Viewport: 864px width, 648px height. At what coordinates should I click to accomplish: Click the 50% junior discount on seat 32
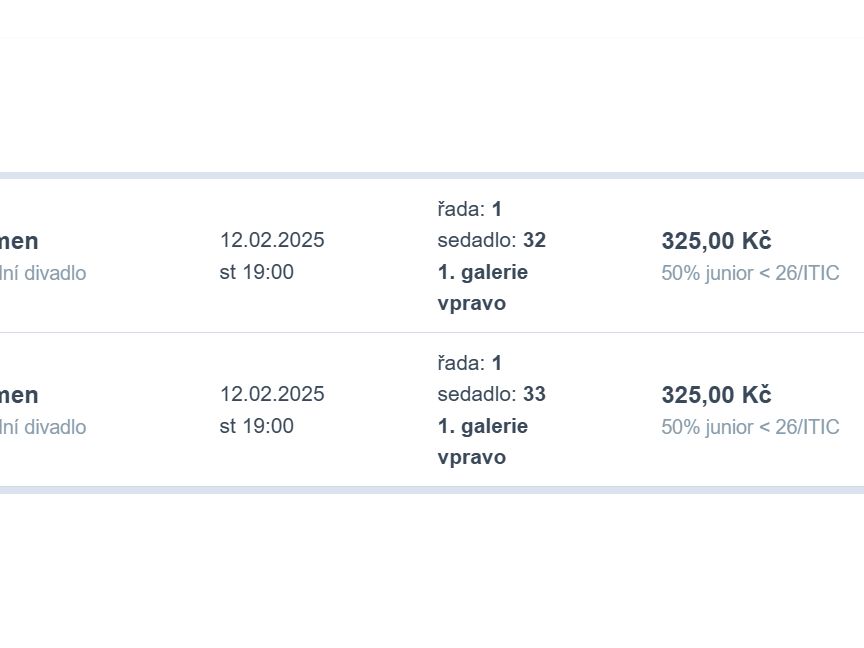point(750,273)
